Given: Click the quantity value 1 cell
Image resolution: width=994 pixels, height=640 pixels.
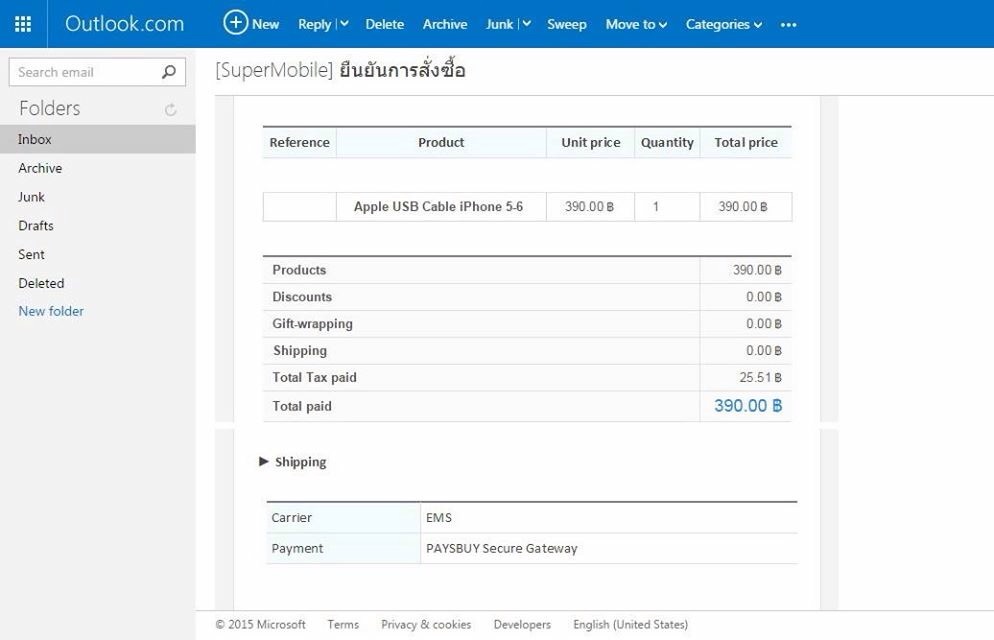Looking at the screenshot, I should [x=667, y=207].
